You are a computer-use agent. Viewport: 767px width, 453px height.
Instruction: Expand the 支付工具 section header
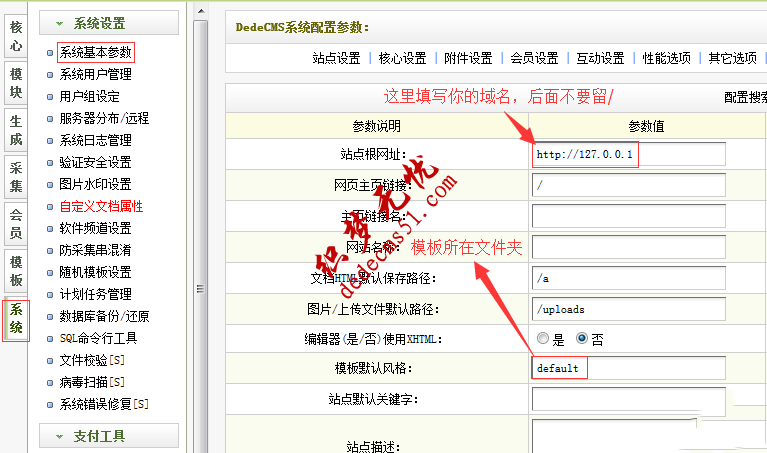[x=109, y=436]
